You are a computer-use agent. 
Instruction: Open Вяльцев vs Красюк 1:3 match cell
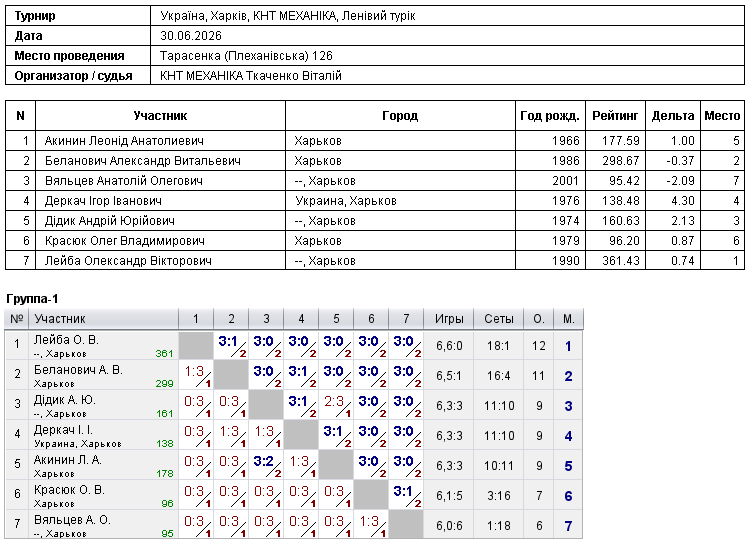371,525
